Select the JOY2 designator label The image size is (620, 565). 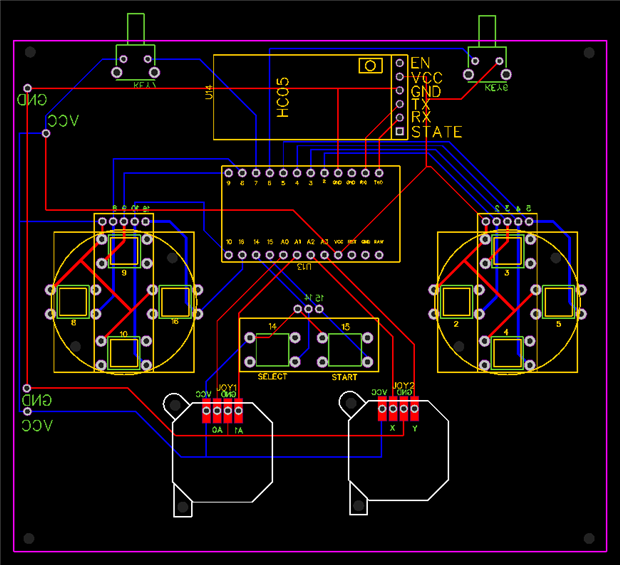click(404, 385)
